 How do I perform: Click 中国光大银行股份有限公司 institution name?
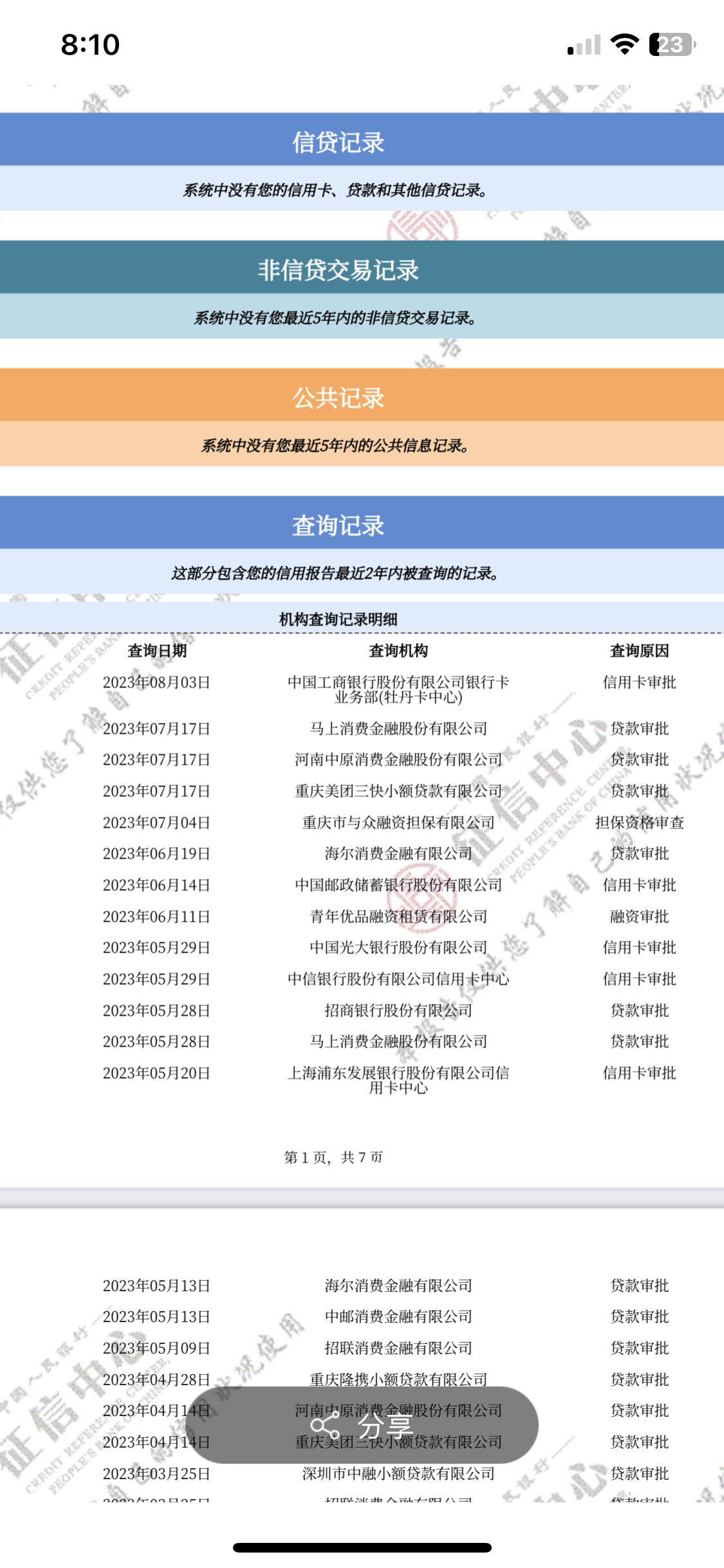coord(398,947)
